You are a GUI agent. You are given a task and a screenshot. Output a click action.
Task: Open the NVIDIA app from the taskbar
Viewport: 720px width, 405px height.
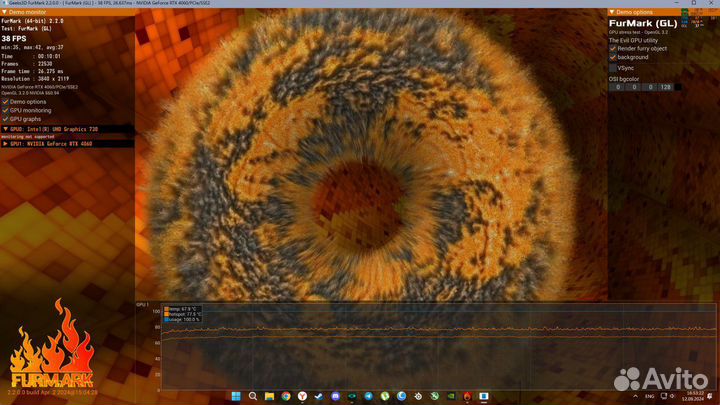tap(451, 396)
